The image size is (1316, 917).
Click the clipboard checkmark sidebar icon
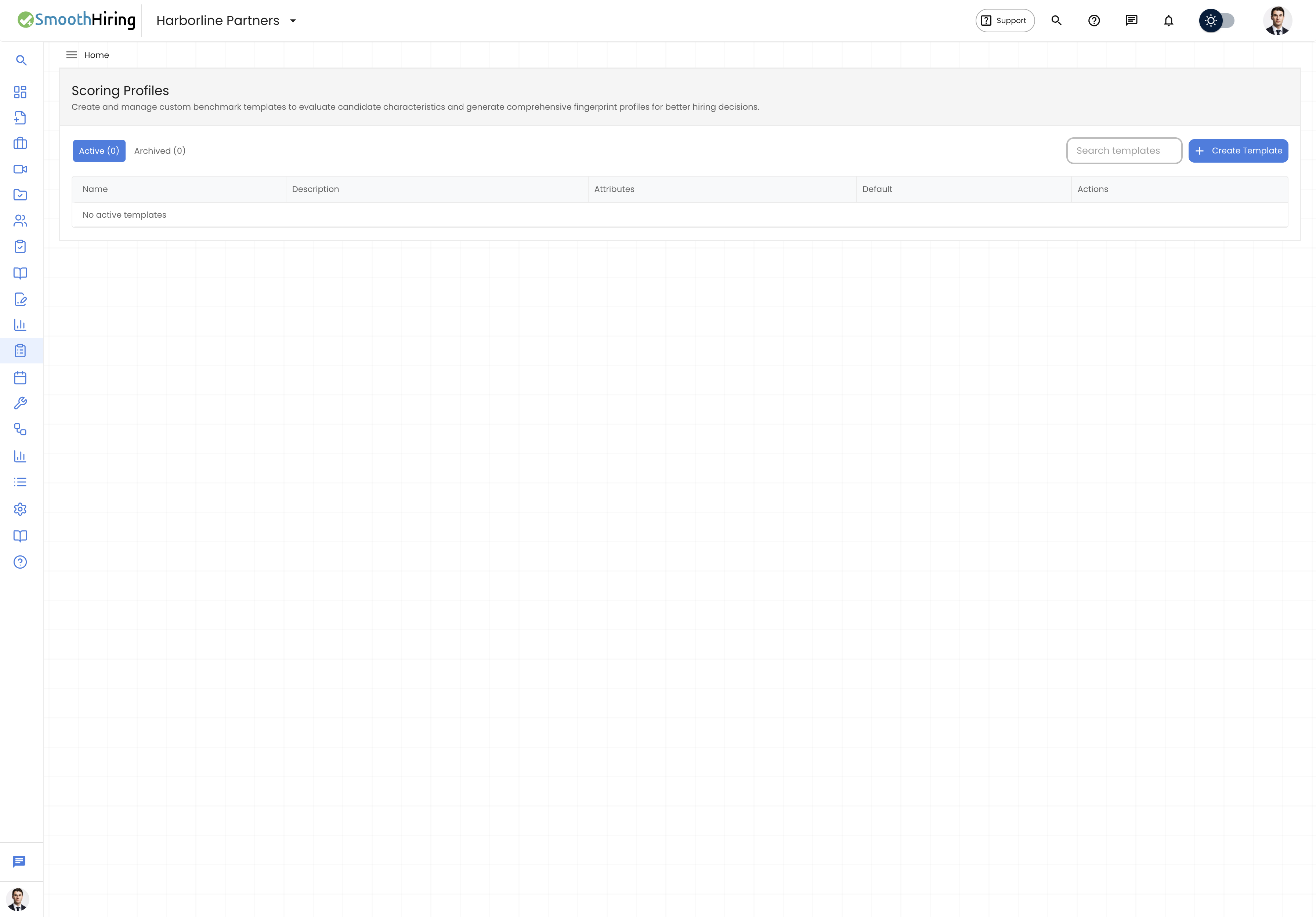tap(20, 246)
